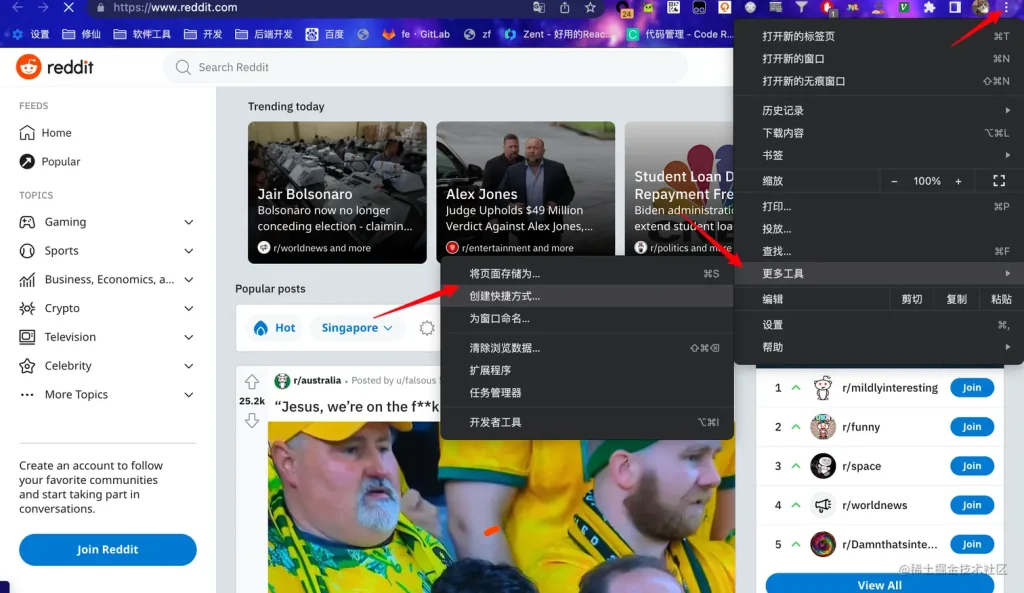Click the Search Reddit field
The height and width of the screenshot is (593, 1024).
[425, 67]
